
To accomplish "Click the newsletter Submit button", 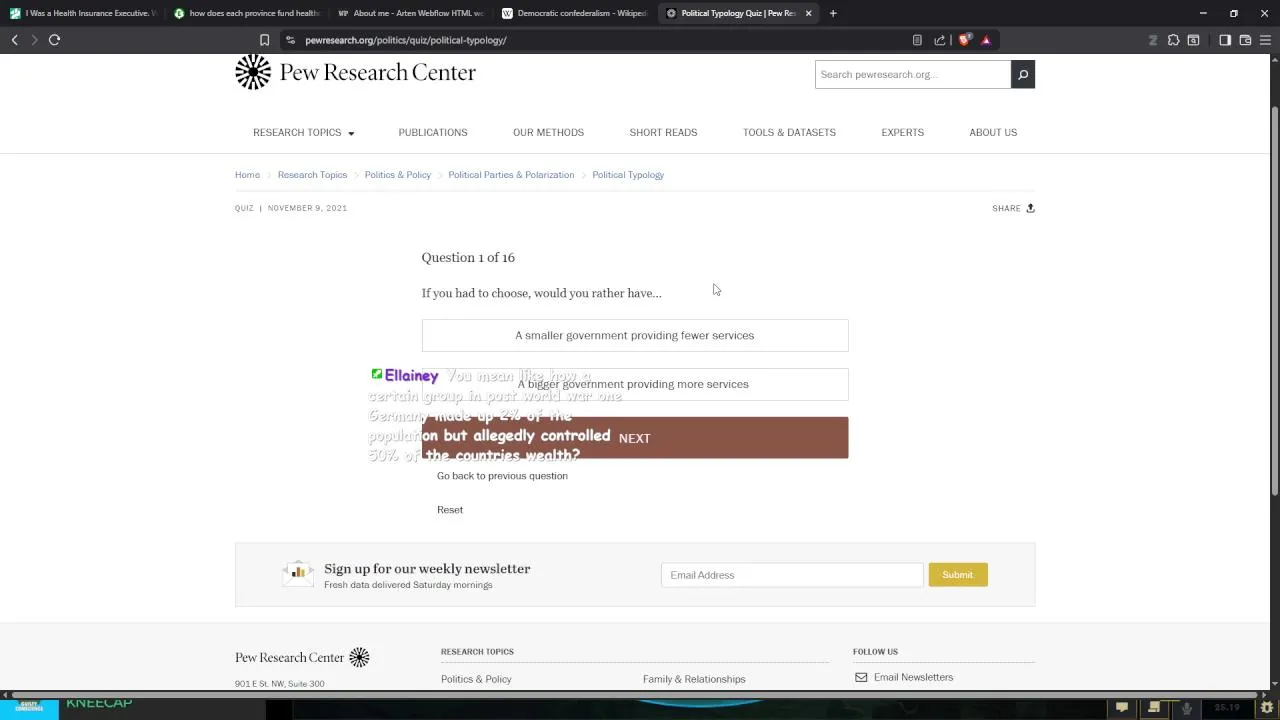I will click(x=957, y=575).
